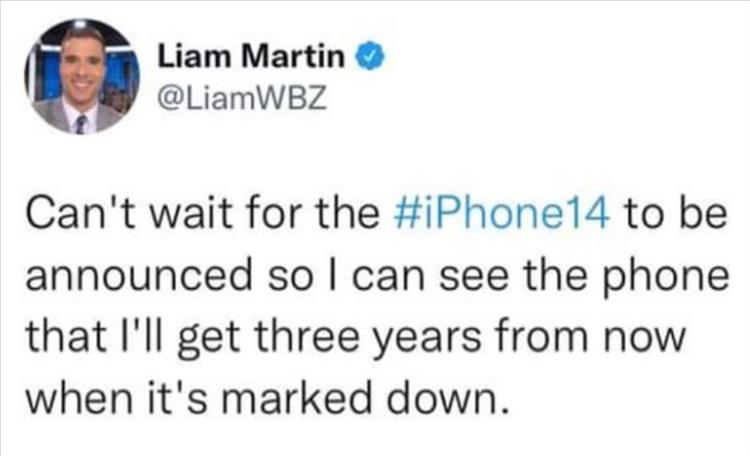Image resolution: width=750 pixels, height=456 pixels.
Task: Click the words "to be" after the hashtag
Action: (x=675, y=214)
